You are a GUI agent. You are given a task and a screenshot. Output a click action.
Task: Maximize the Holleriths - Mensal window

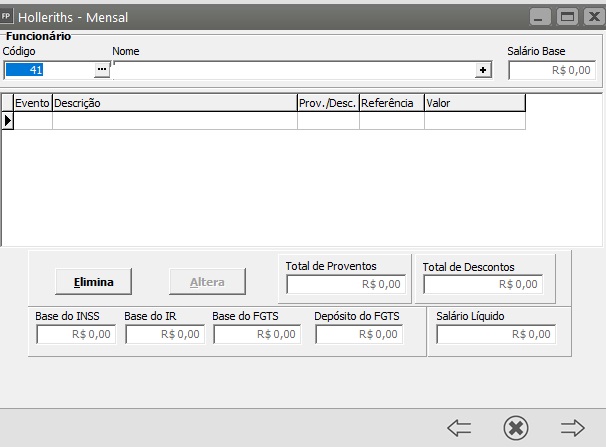567,17
